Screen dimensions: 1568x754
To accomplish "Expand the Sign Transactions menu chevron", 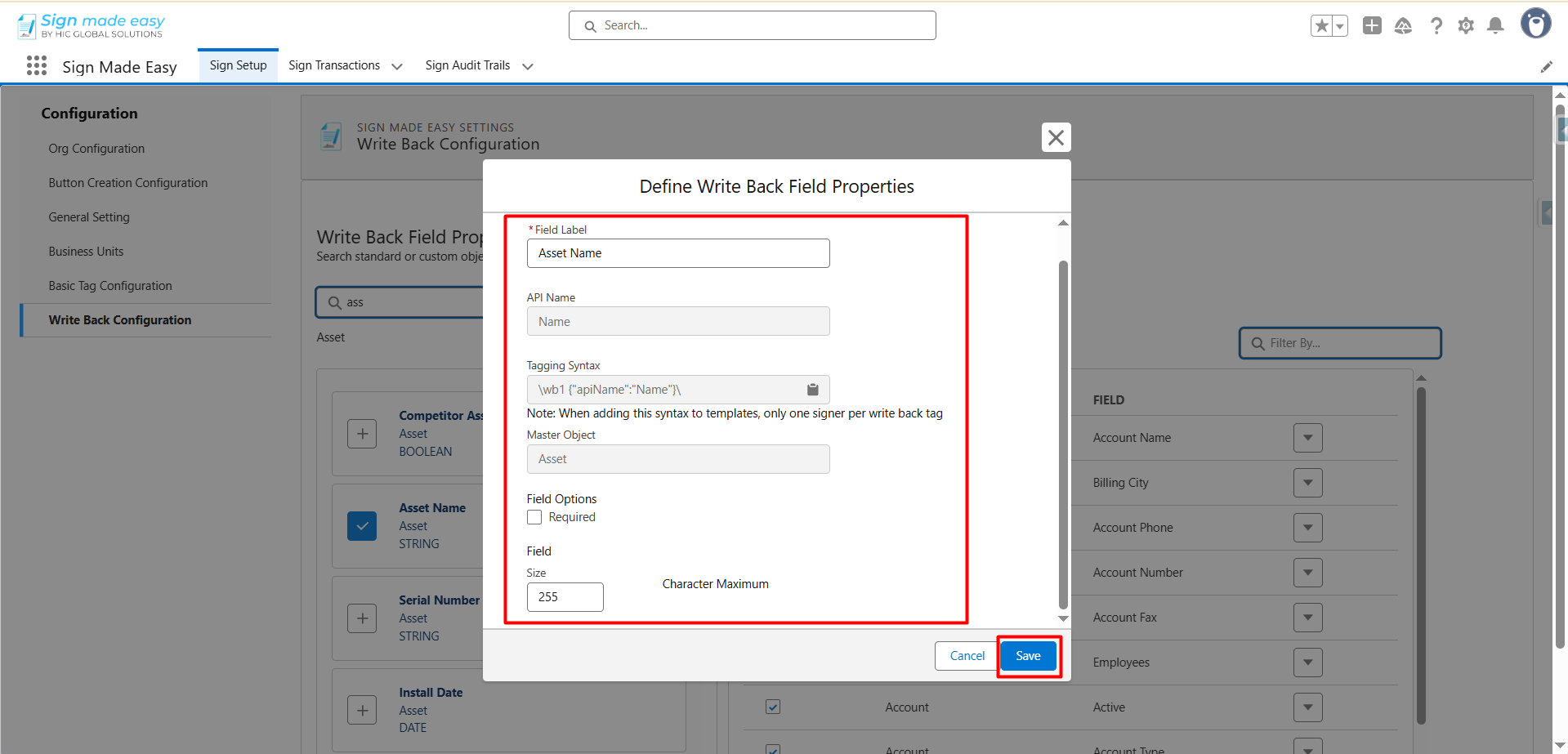I will pyautogui.click(x=397, y=66).
